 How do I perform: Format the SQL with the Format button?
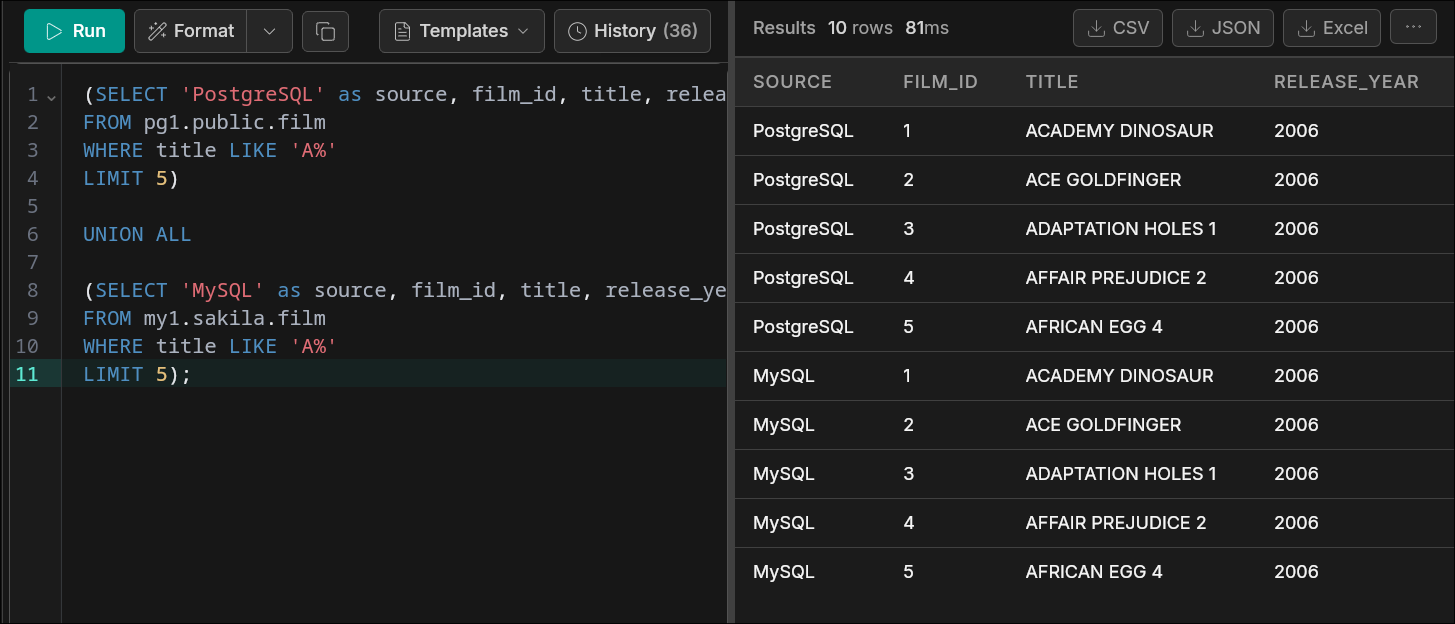point(190,31)
